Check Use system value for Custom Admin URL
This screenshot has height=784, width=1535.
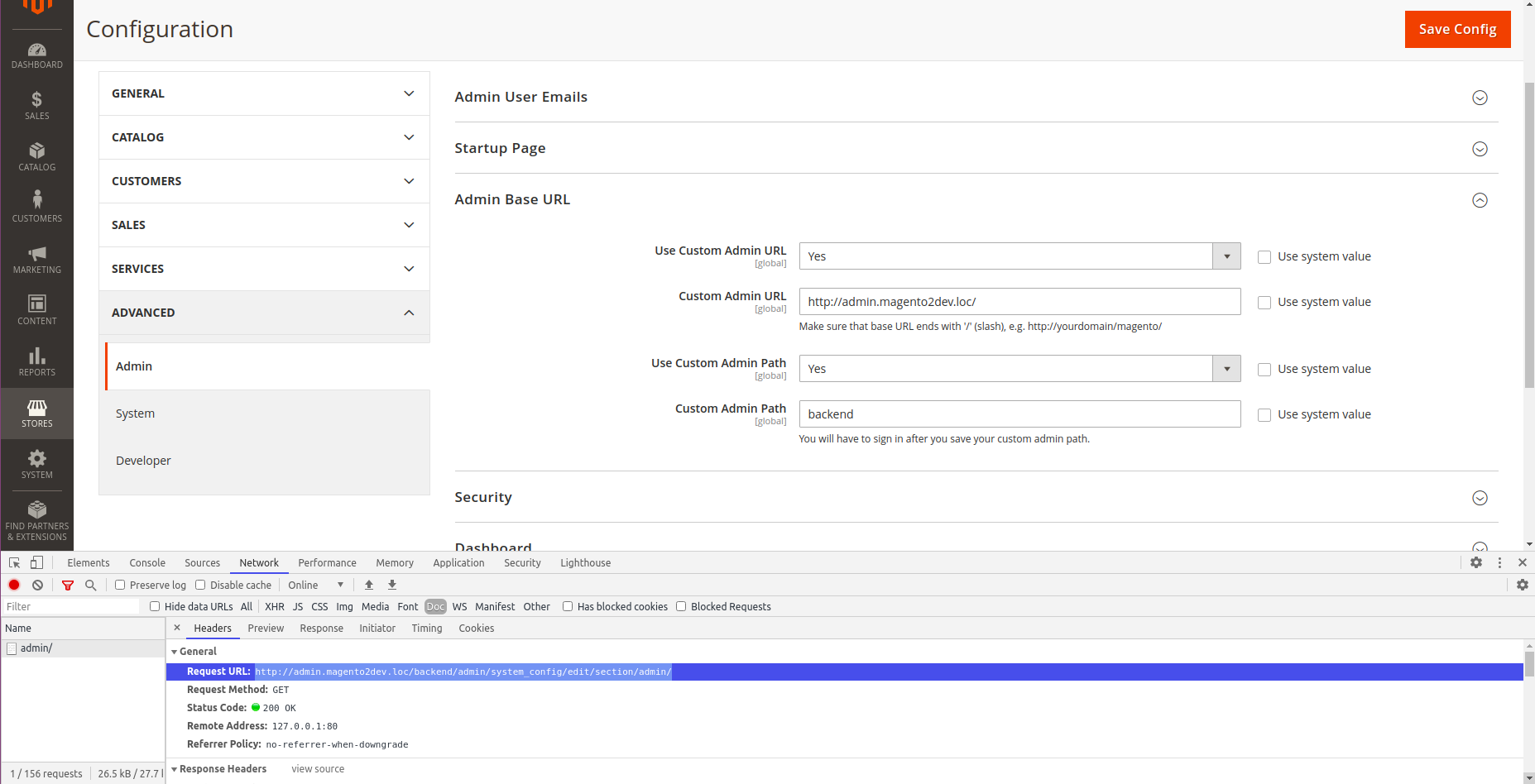click(1264, 302)
